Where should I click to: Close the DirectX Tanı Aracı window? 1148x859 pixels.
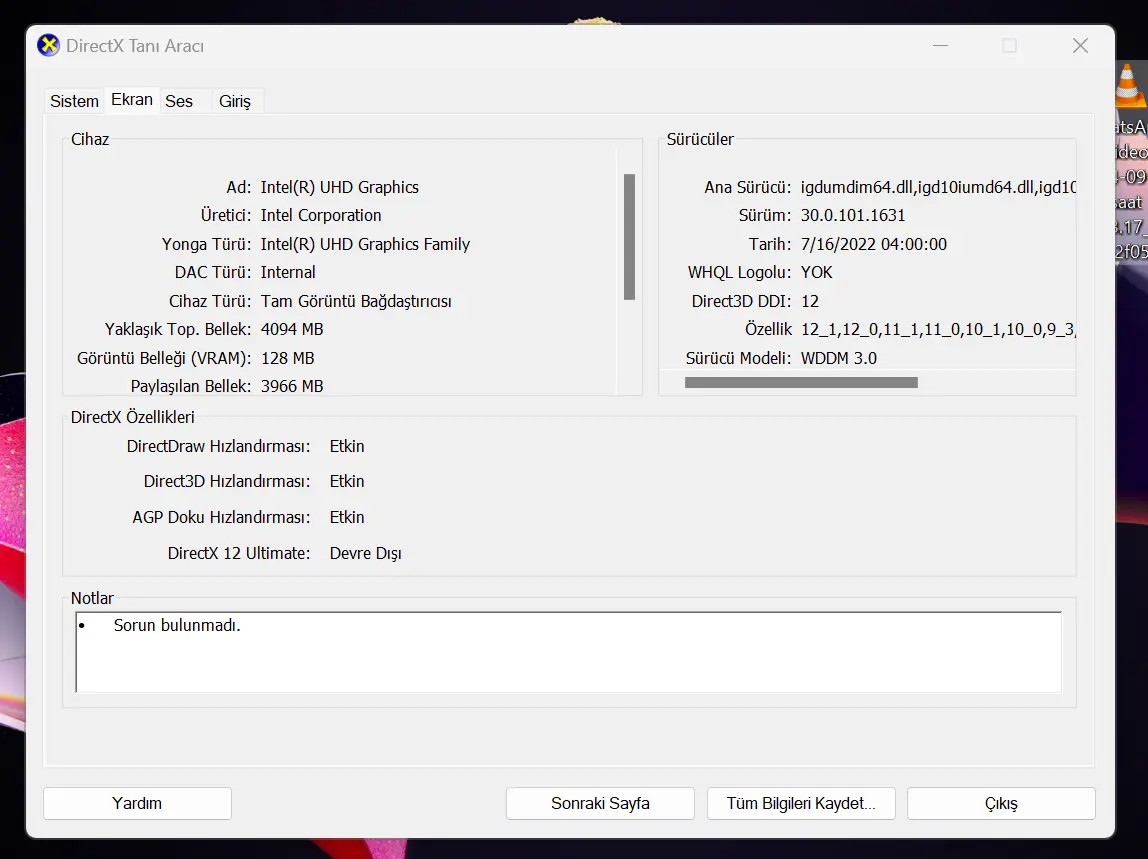[x=1080, y=45]
